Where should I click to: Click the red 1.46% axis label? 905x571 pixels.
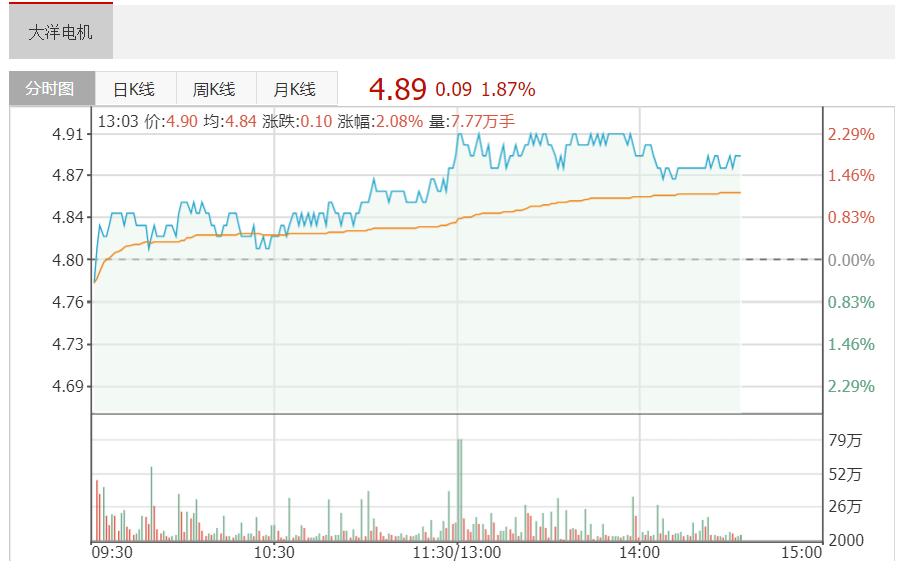point(851,175)
